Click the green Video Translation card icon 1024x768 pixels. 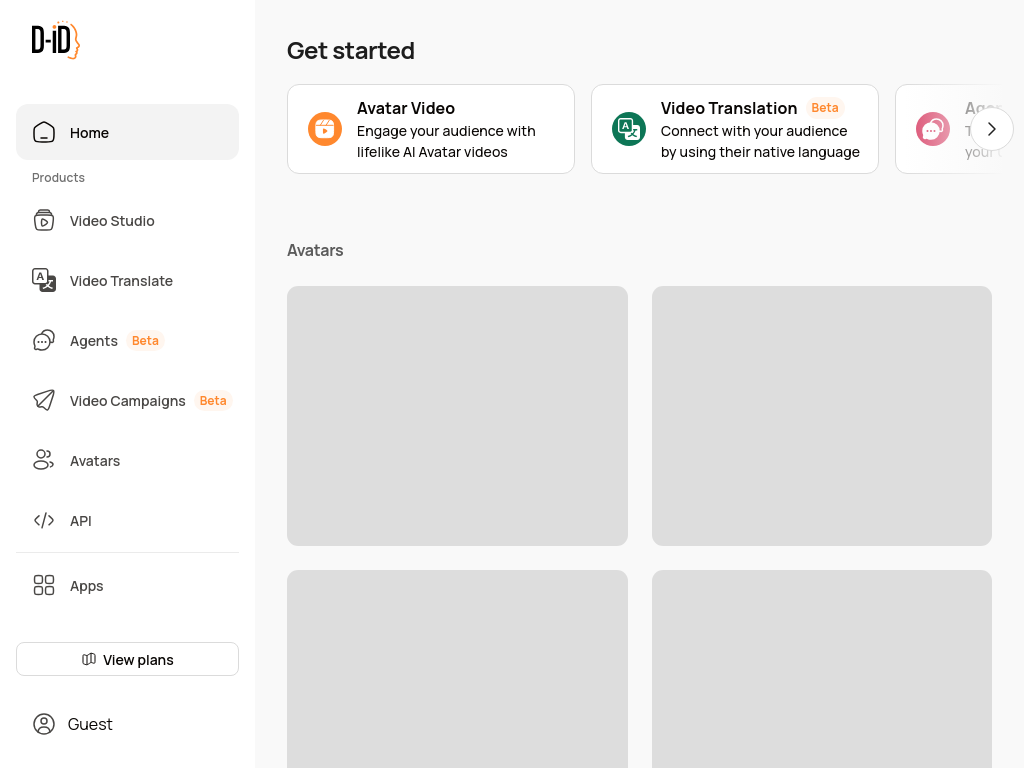[629, 129]
